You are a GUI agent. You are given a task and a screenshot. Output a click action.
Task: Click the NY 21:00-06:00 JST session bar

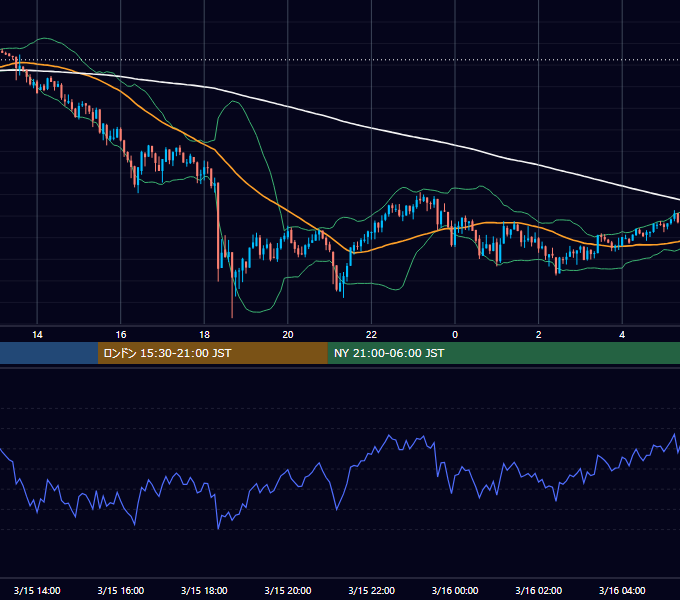503,353
